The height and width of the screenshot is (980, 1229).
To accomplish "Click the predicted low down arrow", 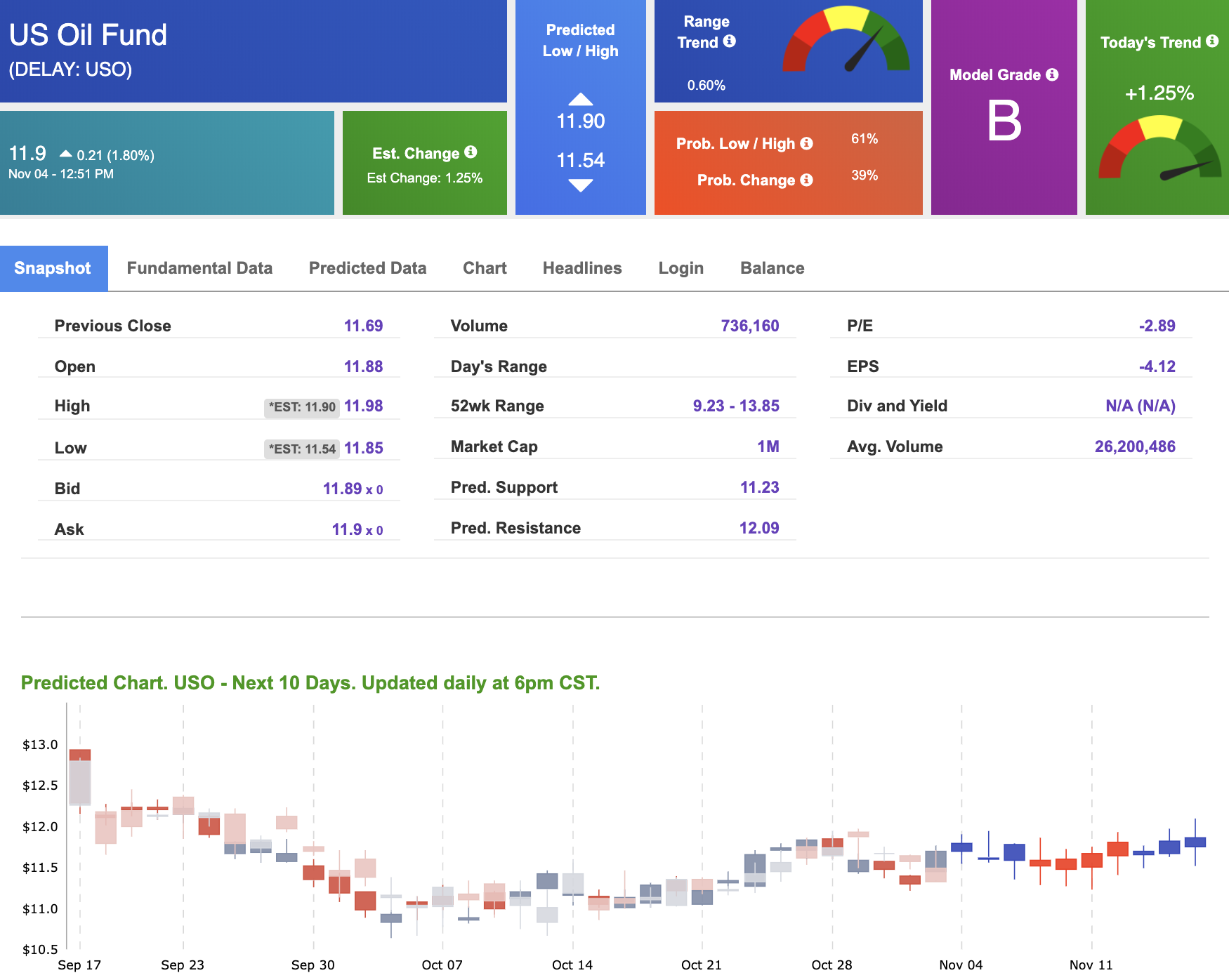I will pyautogui.click(x=581, y=185).
